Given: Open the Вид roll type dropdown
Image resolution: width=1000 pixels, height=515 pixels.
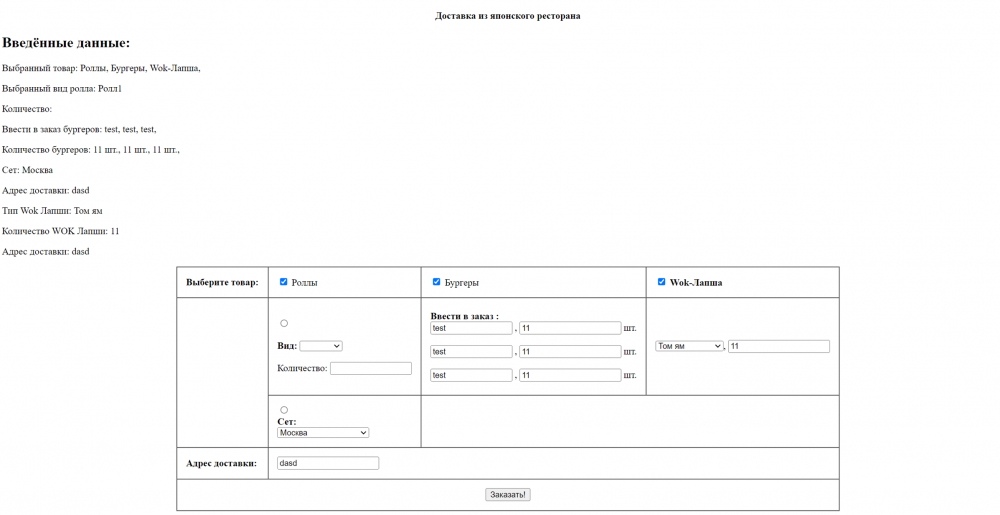Looking at the screenshot, I should tap(321, 346).
